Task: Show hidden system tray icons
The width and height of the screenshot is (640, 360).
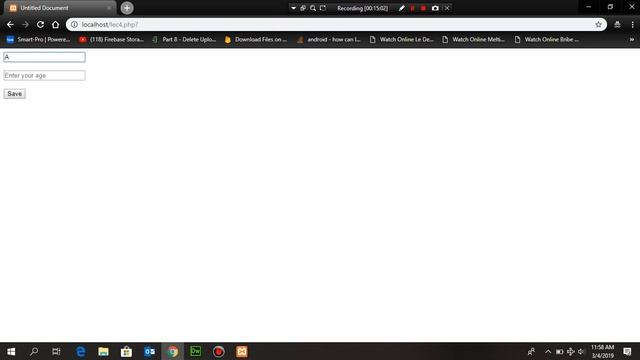Action: tap(548, 351)
